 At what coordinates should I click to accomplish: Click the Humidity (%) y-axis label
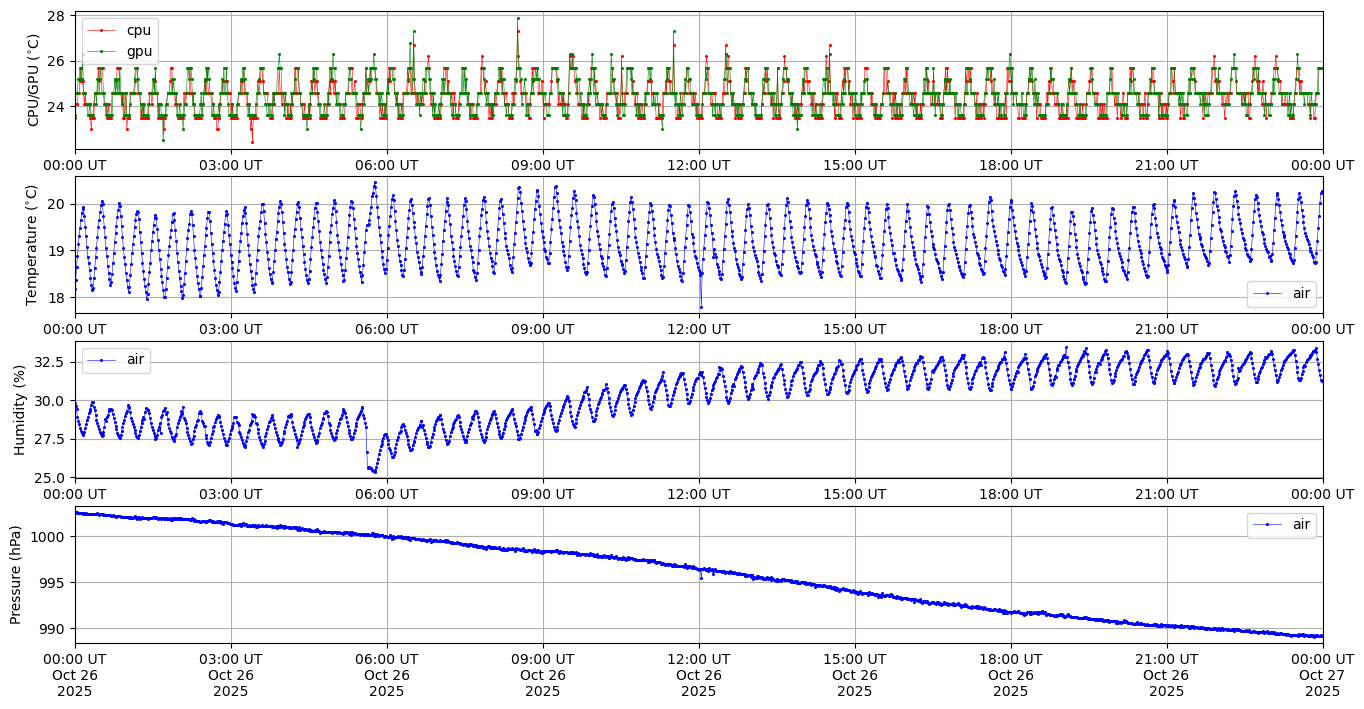pyautogui.click(x=19, y=410)
